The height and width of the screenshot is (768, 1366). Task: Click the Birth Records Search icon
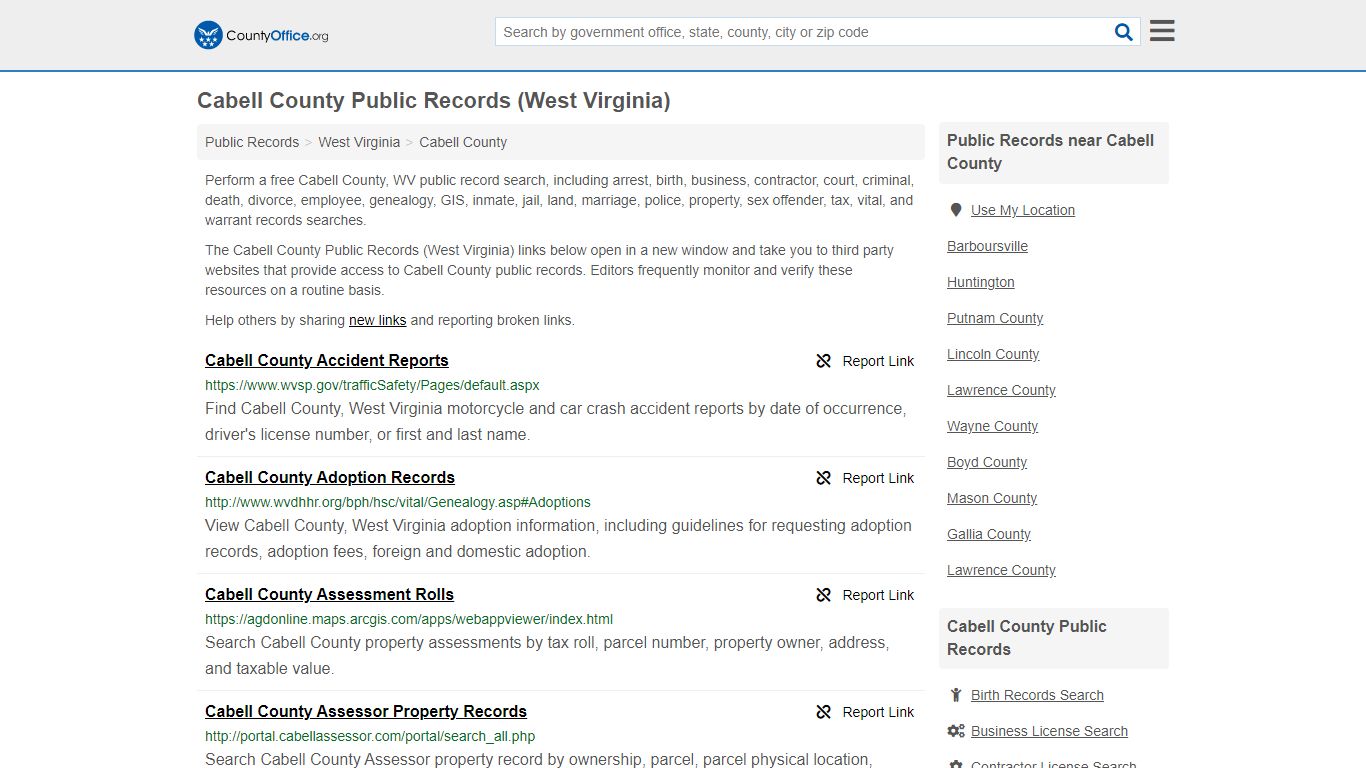[956, 695]
